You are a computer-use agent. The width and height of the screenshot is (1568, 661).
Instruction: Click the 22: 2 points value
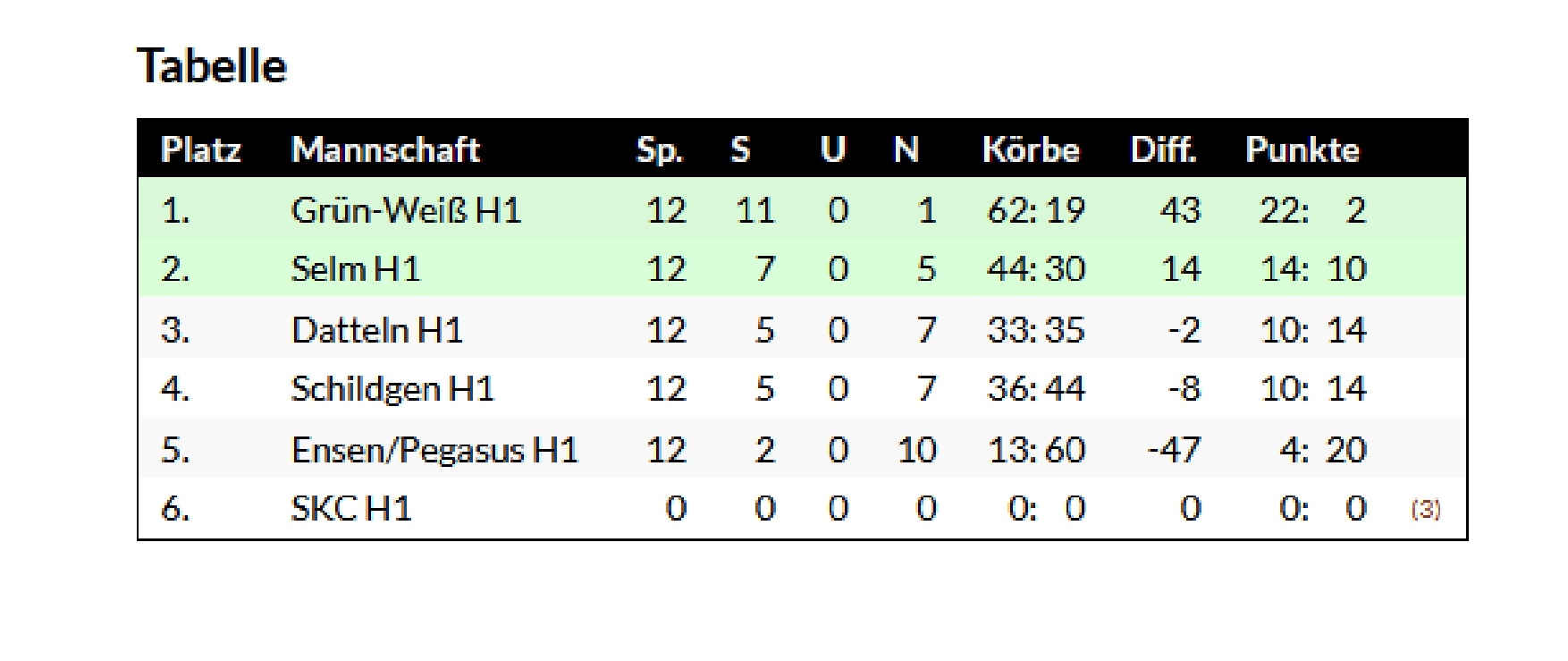(x=1313, y=210)
